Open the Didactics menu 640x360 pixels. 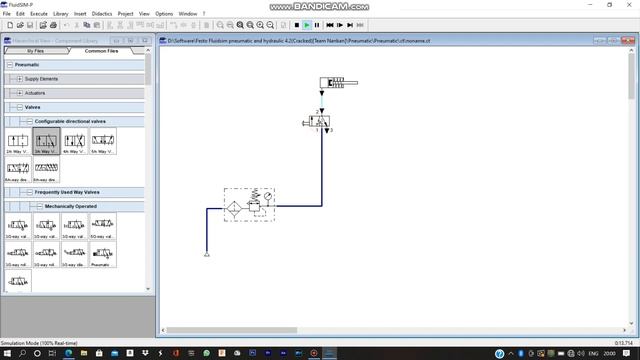pos(102,14)
